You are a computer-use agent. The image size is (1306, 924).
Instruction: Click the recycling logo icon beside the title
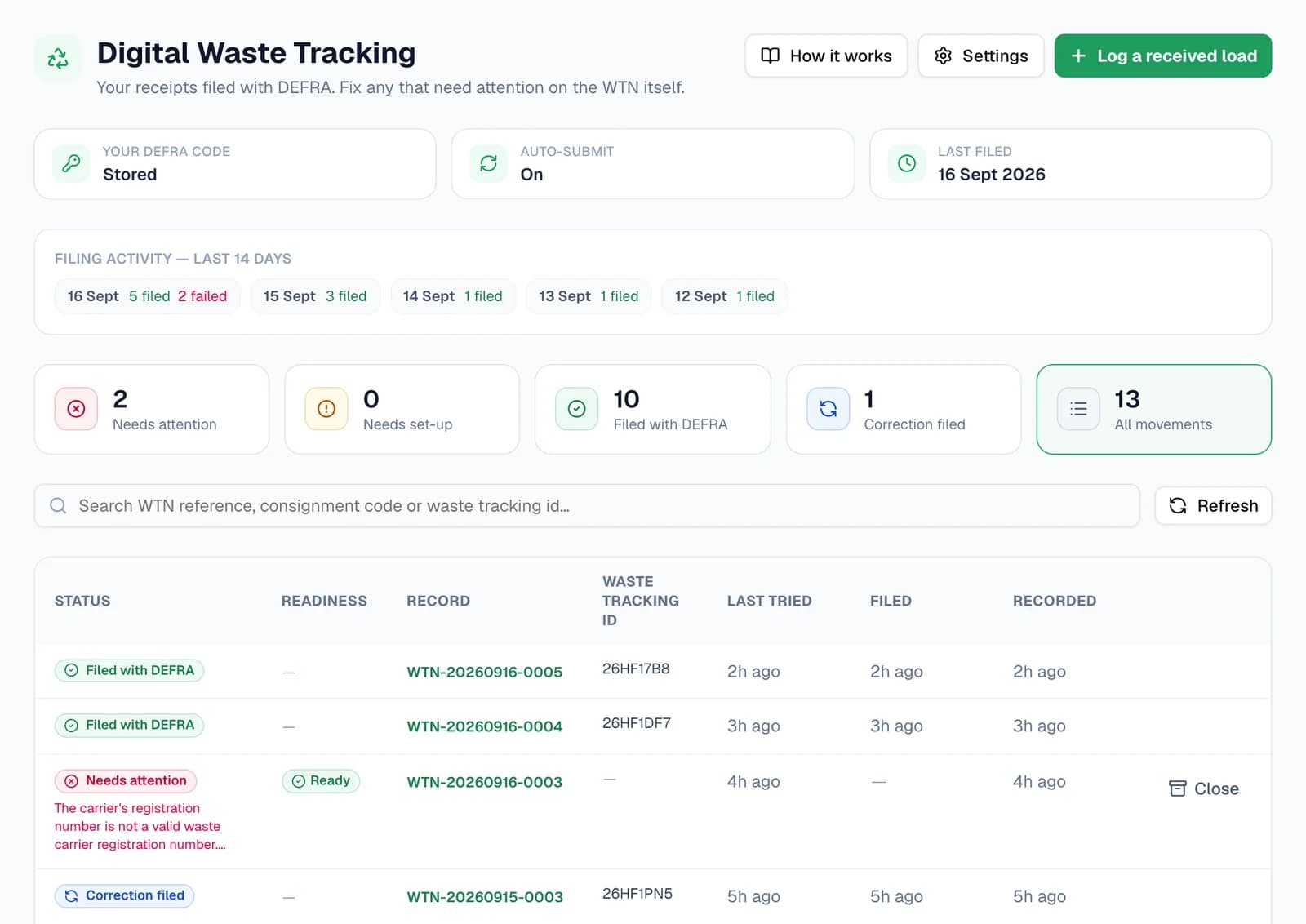(58, 58)
